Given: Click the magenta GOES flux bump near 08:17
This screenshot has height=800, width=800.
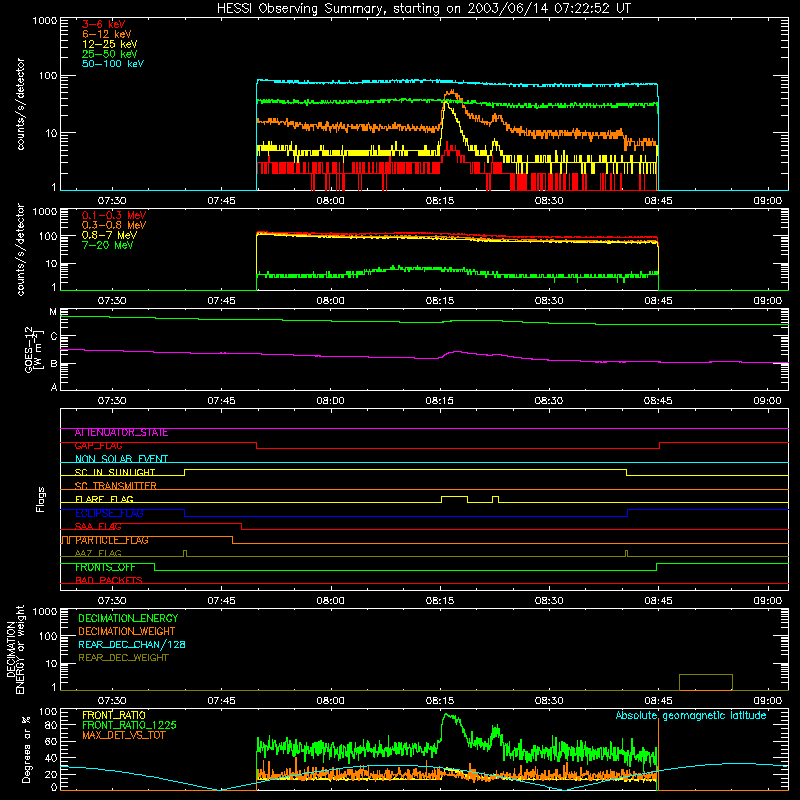Looking at the screenshot, I should tap(457, 352).
